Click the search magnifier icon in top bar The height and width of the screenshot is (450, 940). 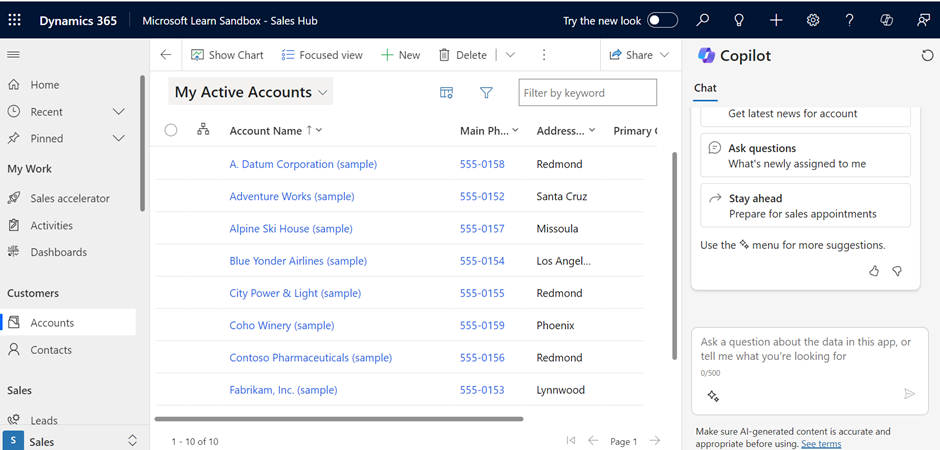tap(703, 20)
